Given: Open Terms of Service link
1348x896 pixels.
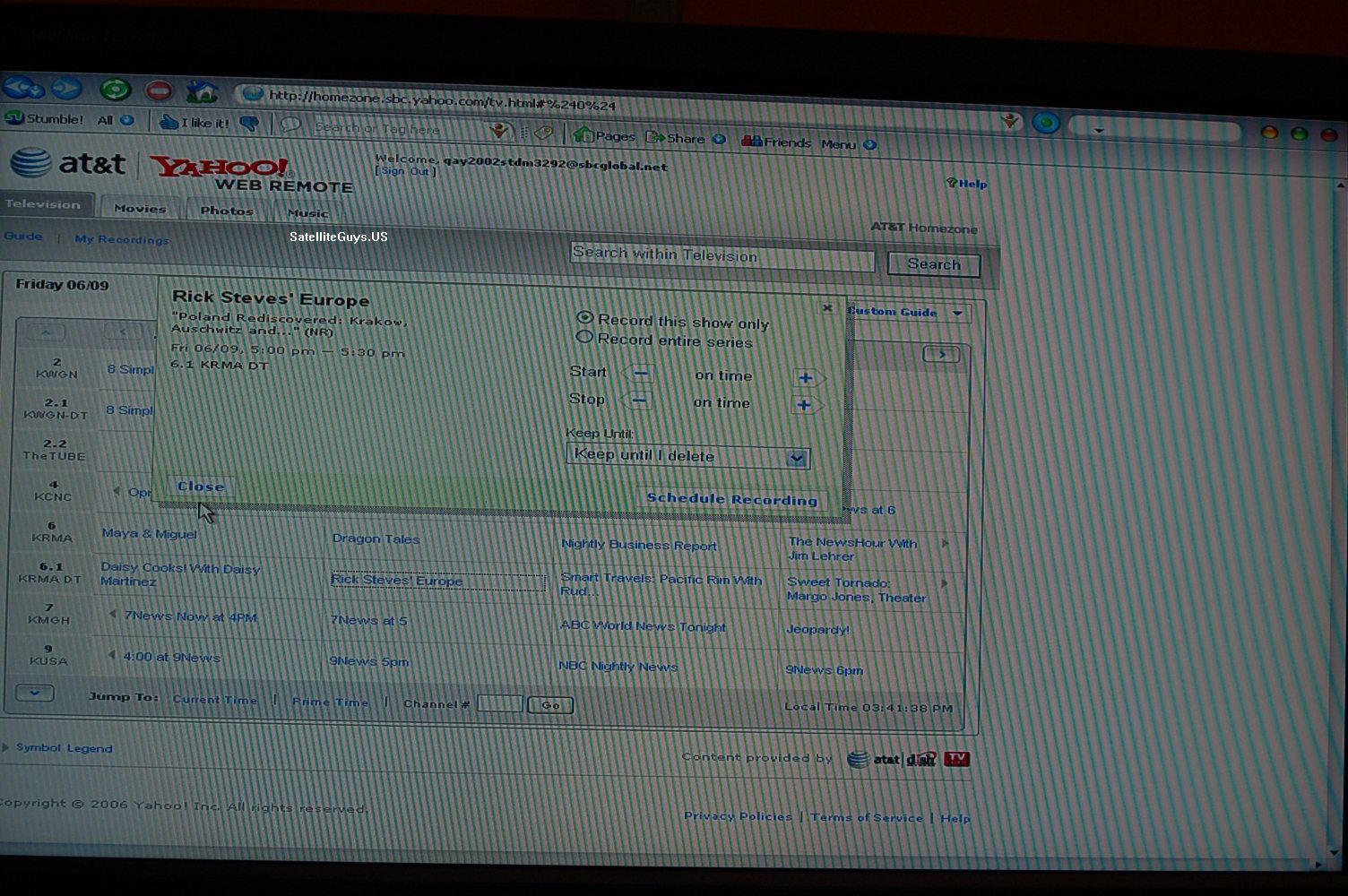Looking at the screenshot, I should (867, 817).
